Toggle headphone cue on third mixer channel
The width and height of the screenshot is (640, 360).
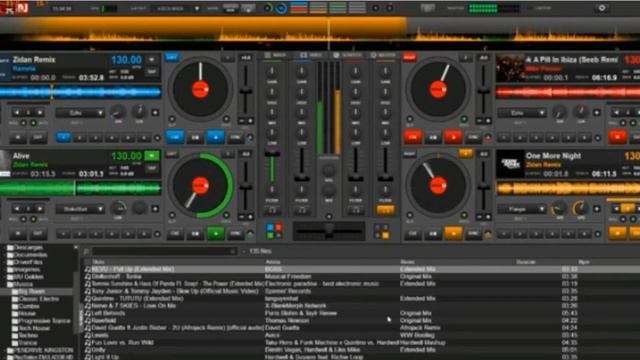click(356, 211)
